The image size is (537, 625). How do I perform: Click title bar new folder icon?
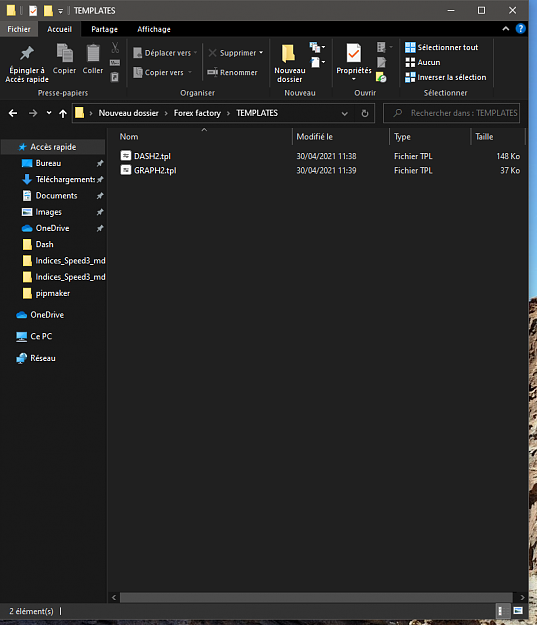pyautogui.click(x=48, y=11)
